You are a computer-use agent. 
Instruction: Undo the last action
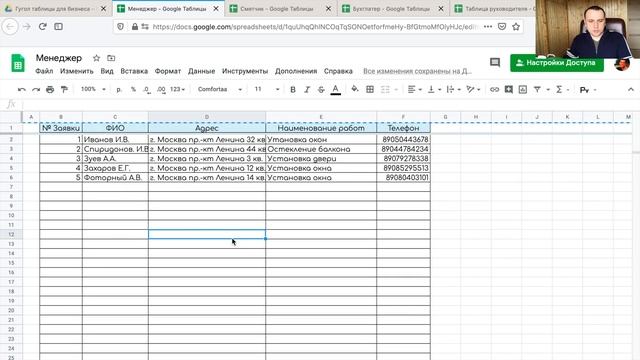[x=22, y=89]
